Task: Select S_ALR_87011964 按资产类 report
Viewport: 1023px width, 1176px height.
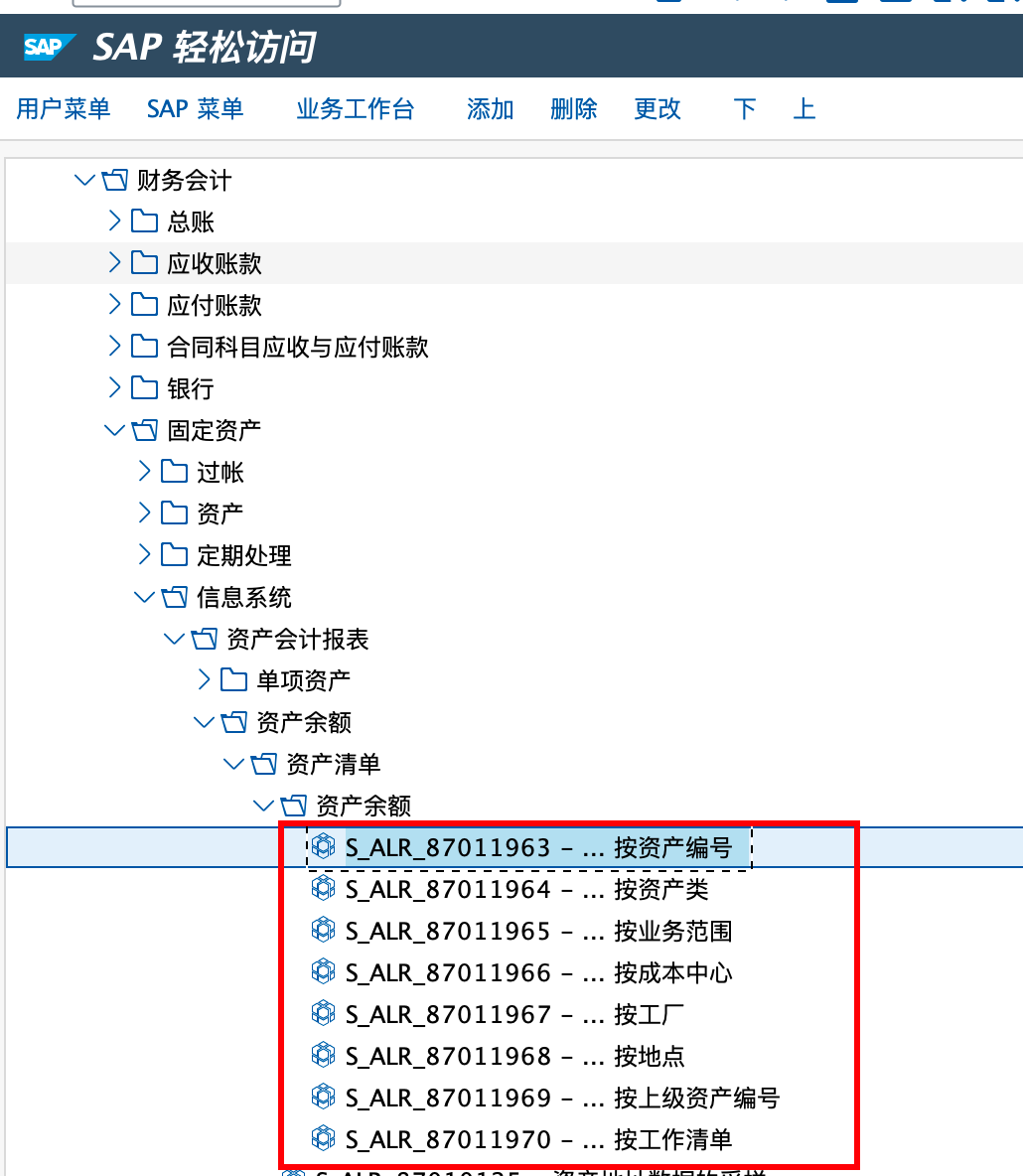Action: pyautogui.click(x=526, y=890)
